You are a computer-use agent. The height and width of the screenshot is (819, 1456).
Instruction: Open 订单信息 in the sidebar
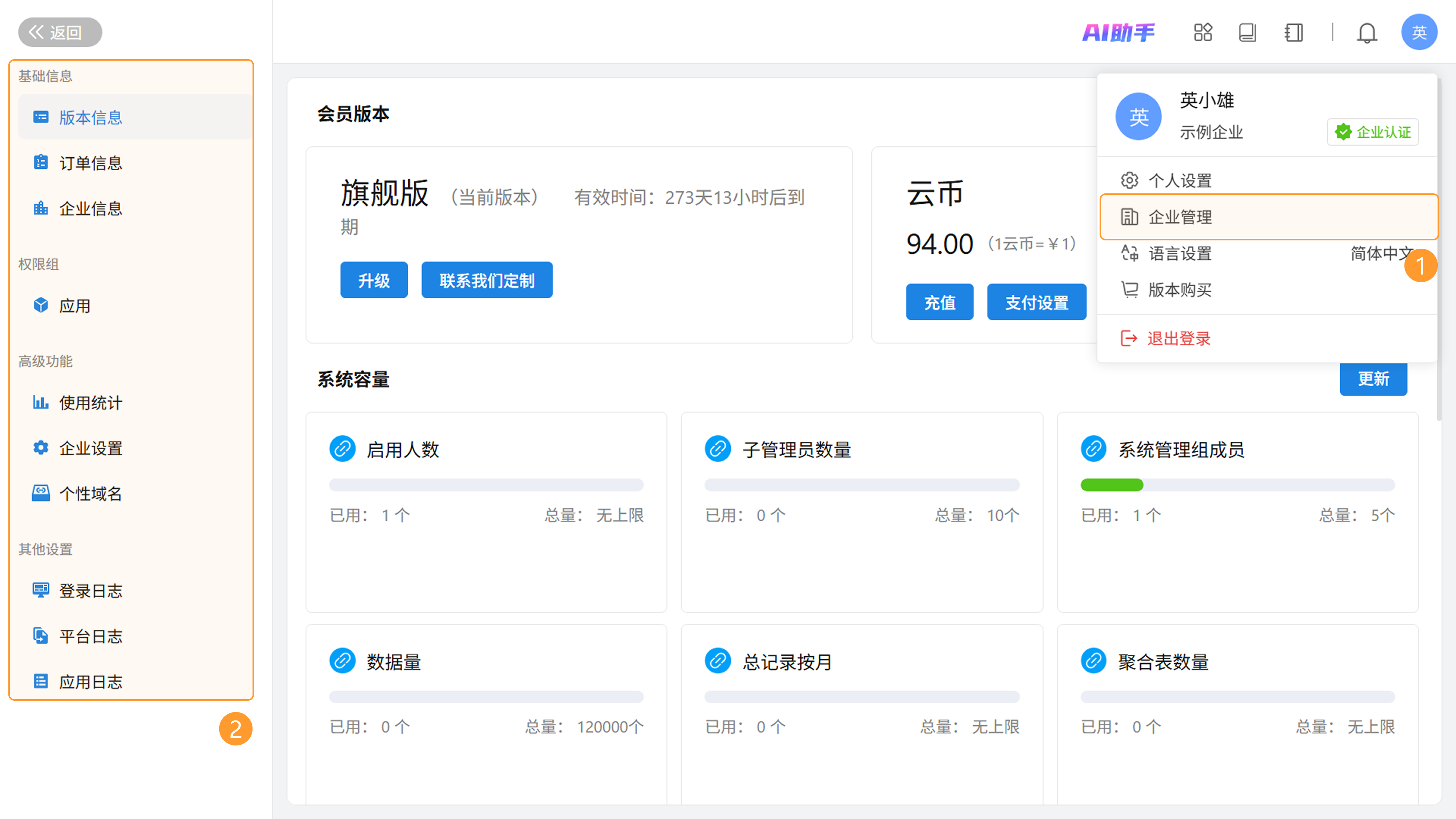91,163
